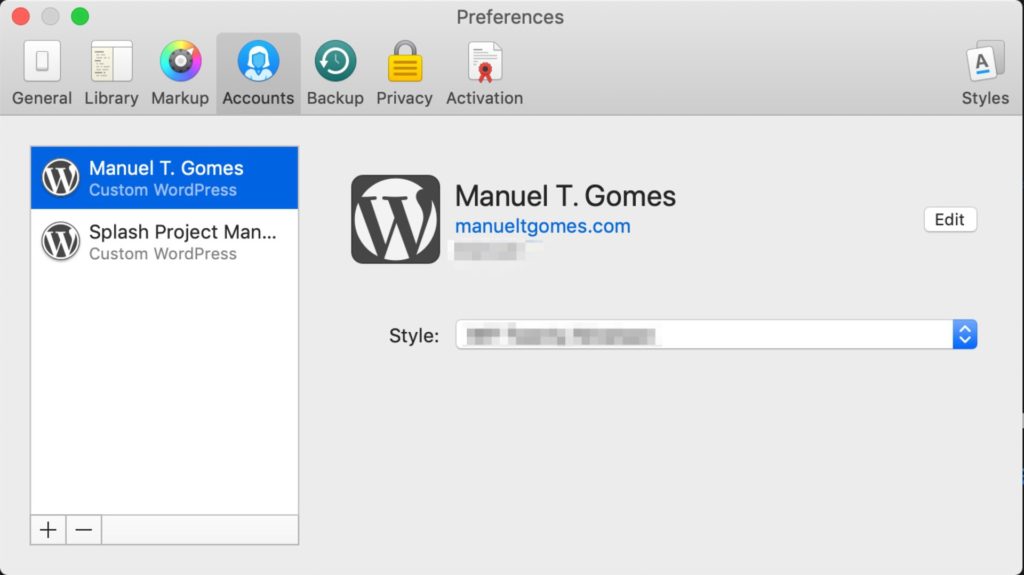
Task: Click the Edit button
Action: [x=950, y=220]
